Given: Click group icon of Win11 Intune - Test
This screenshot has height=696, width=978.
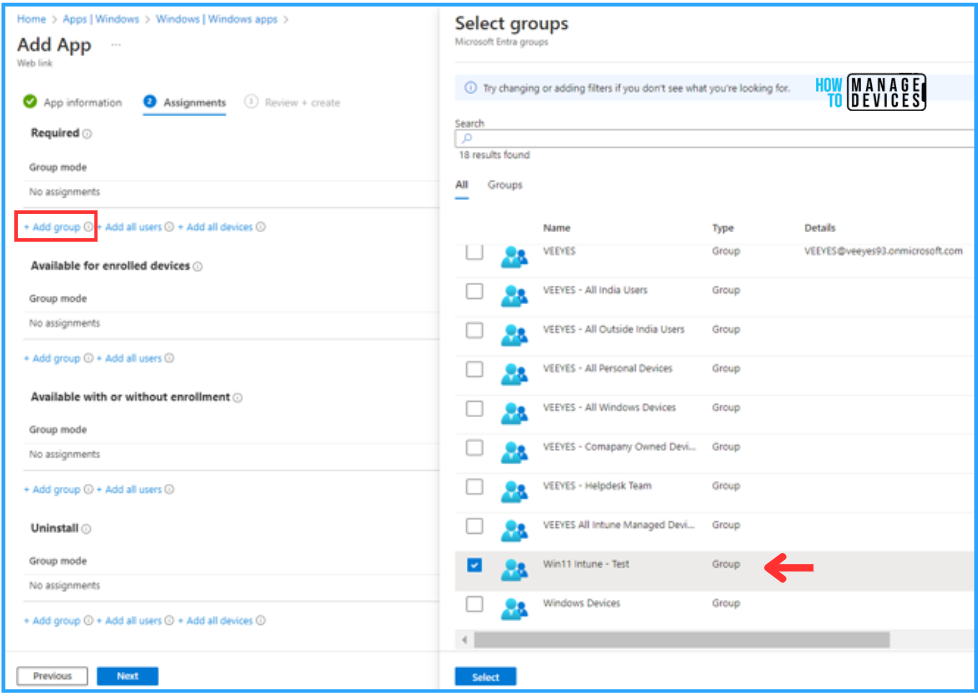Looking at the screenshot, I should (515, 569).
